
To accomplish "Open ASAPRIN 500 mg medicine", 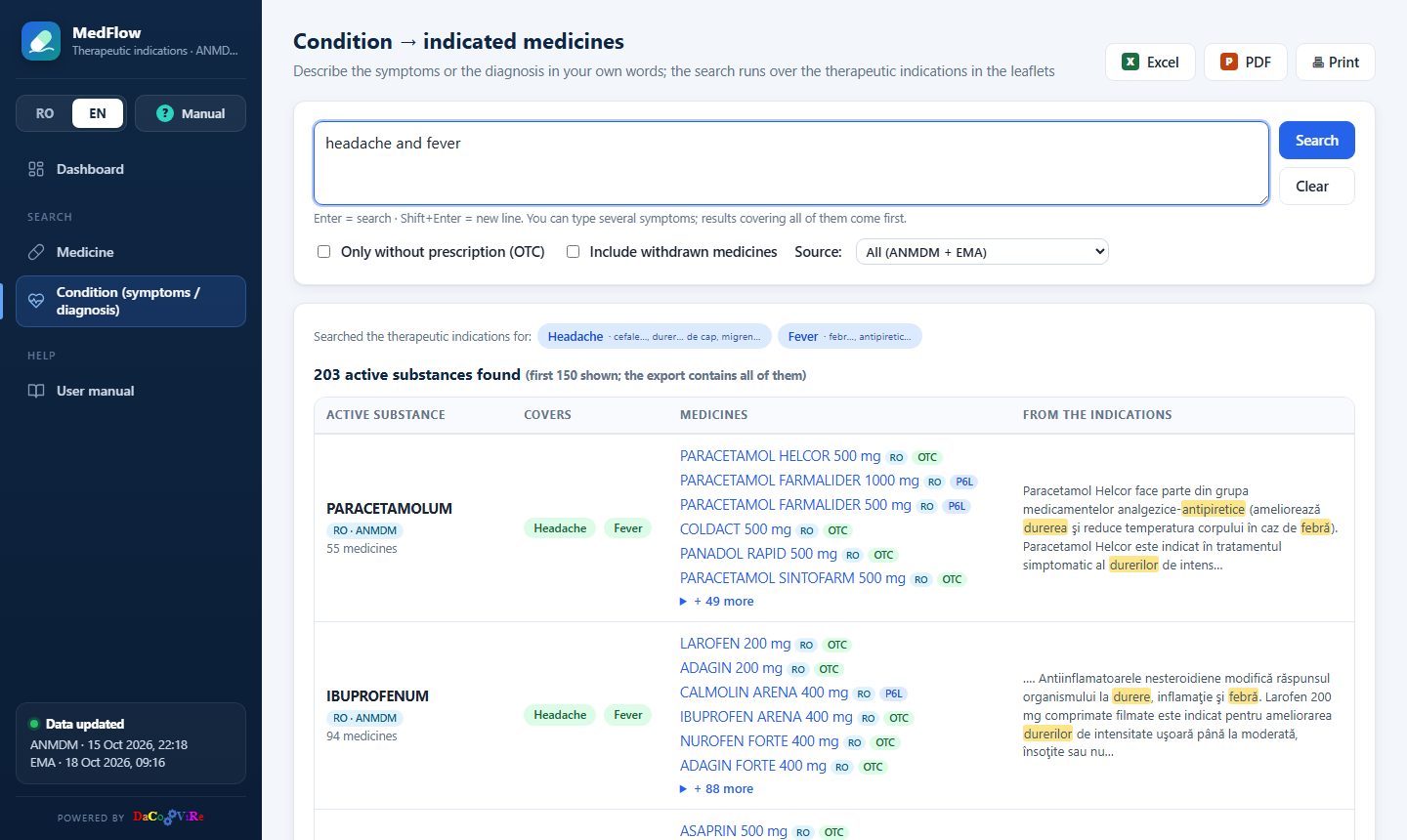I will tap(734, 831).
